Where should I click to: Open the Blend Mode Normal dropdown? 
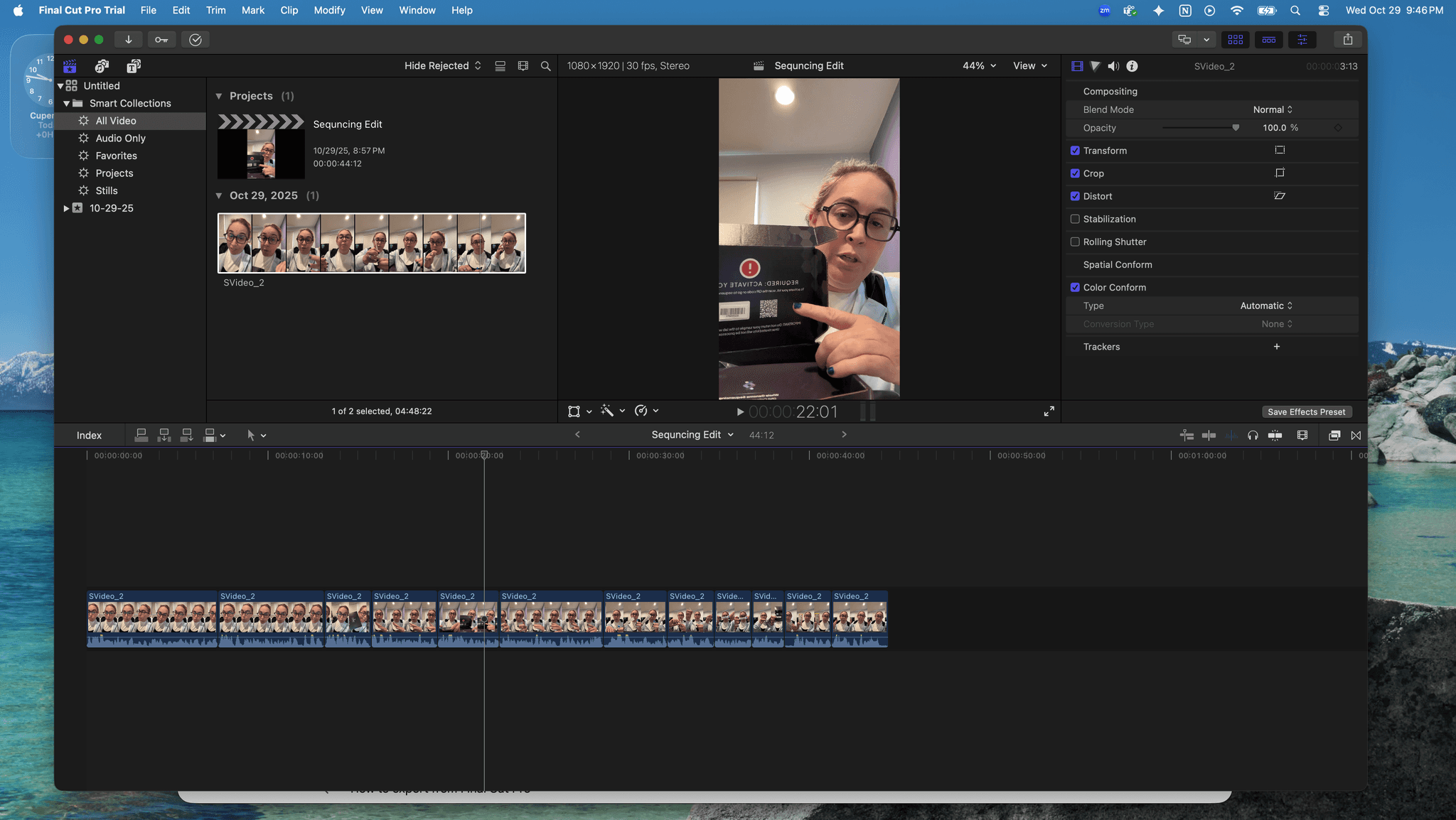coord(1273,109)
